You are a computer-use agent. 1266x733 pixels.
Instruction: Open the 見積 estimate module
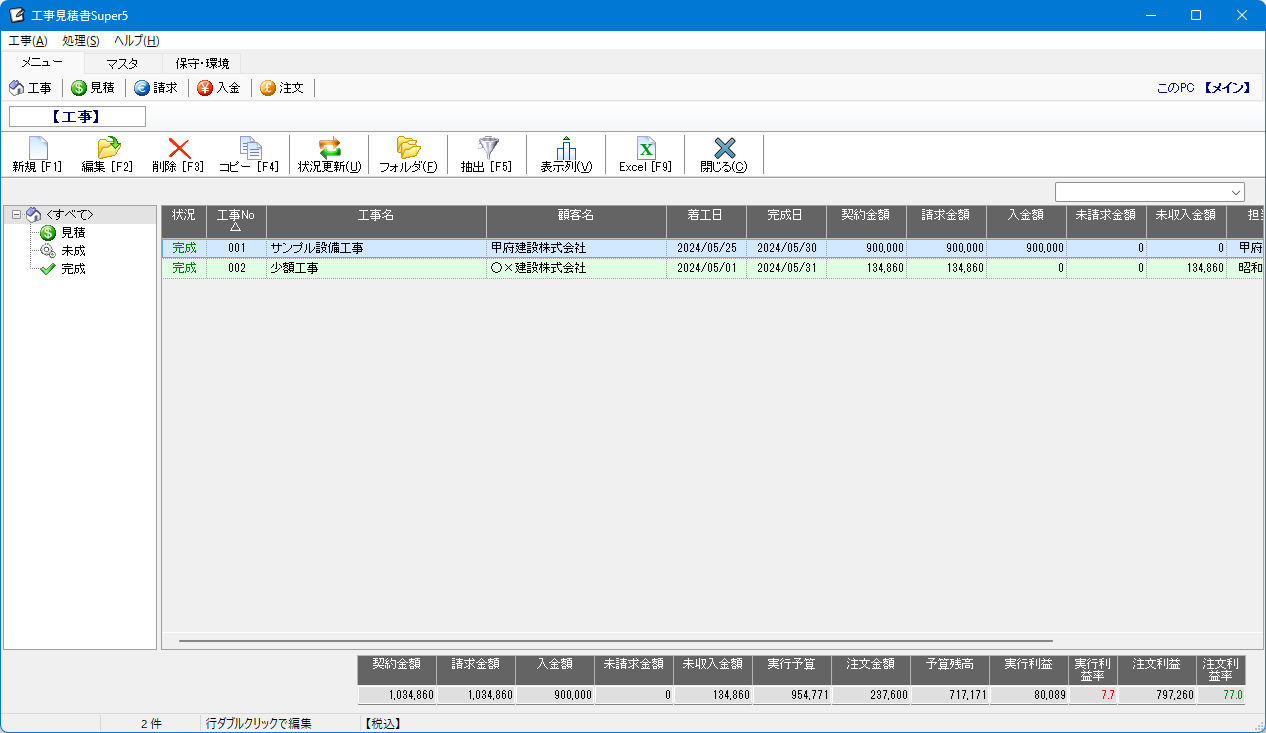point(93,88)
